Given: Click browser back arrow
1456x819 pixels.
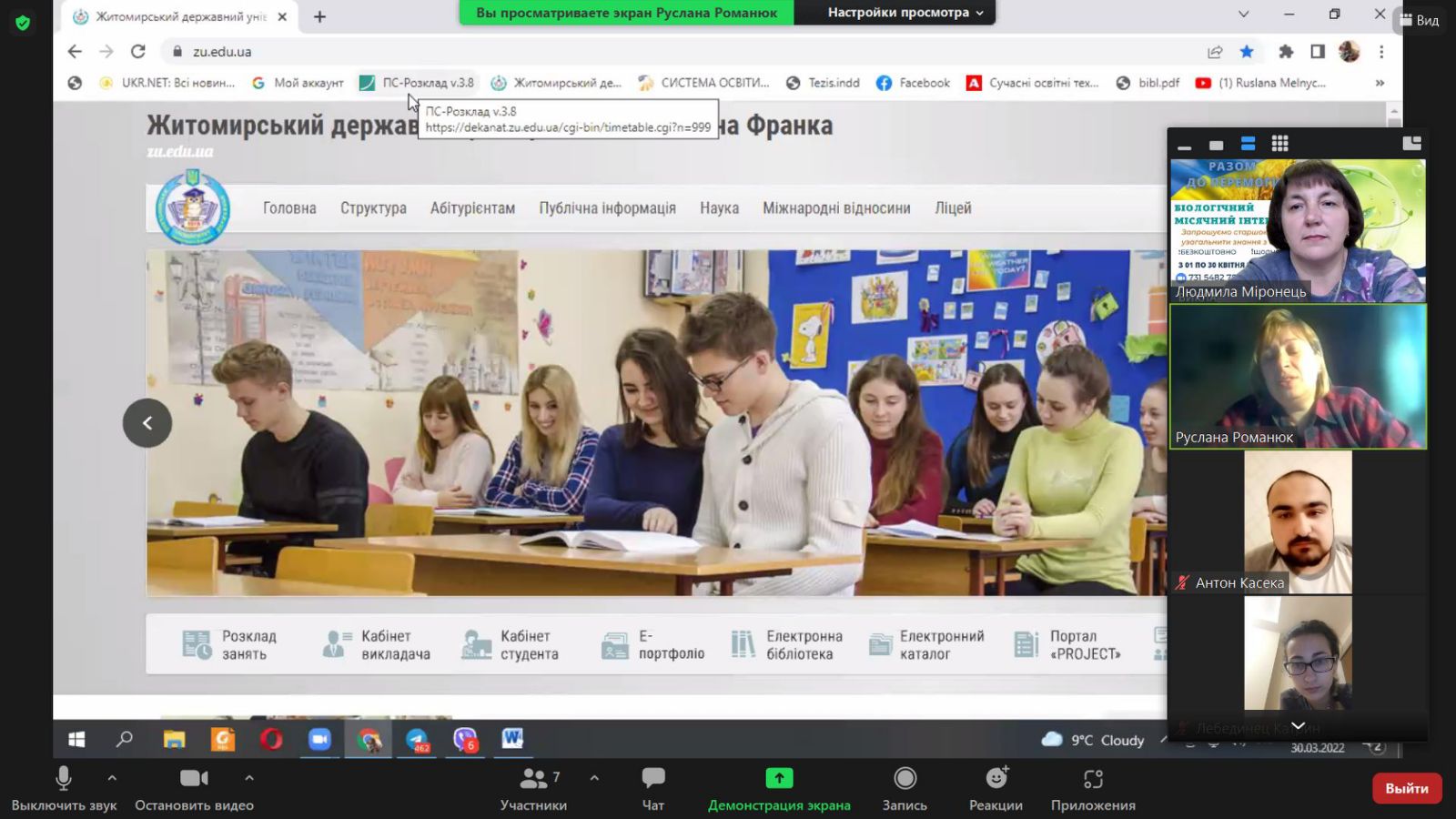Looking at the screenshot, I should (x=75, y=52).
